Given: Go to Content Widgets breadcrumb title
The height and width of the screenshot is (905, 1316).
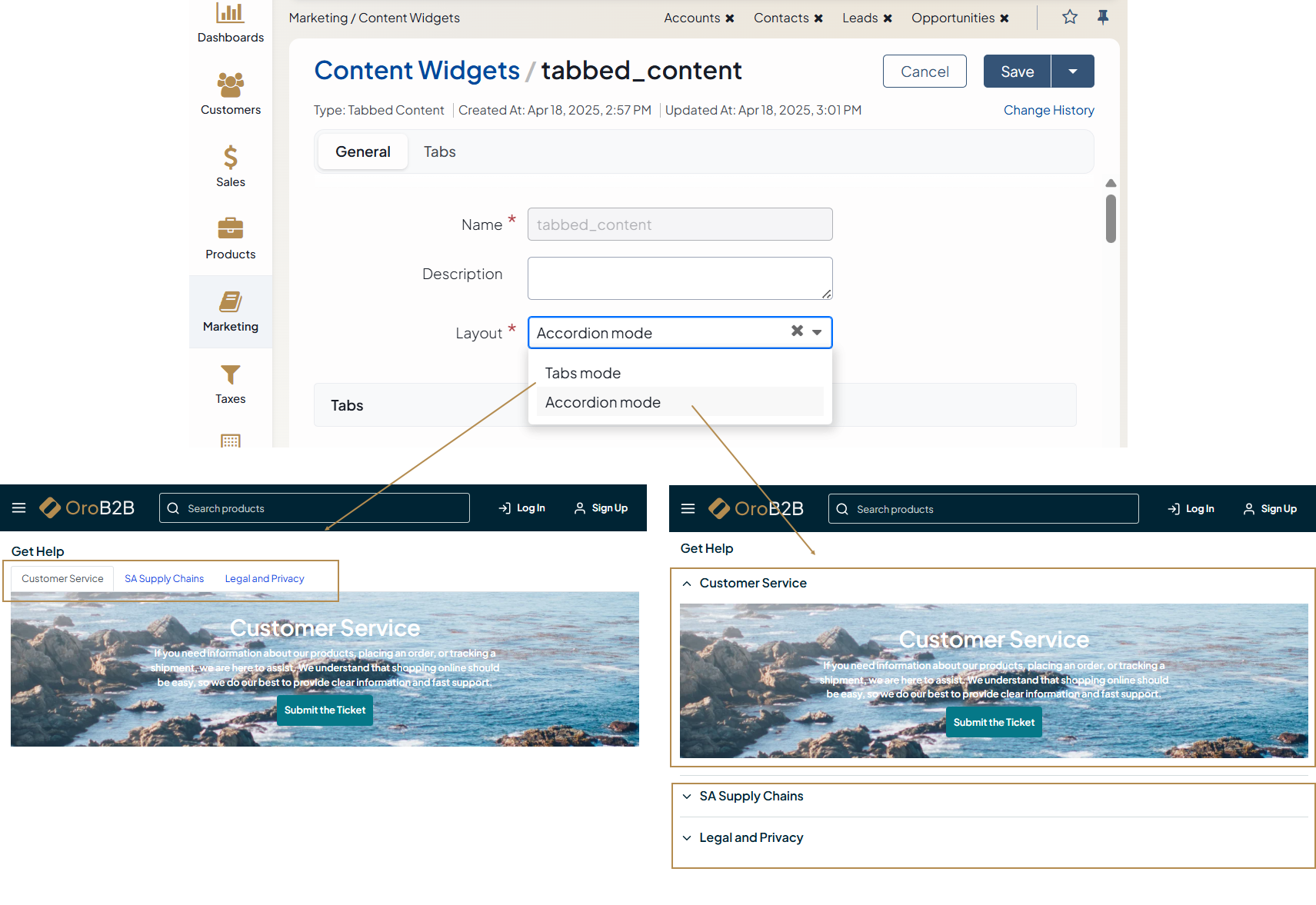Looking at the screenshot, I should tap(417, 70).
